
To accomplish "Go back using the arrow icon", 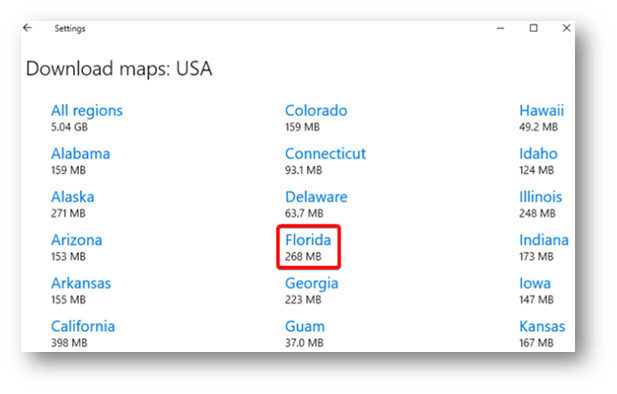I will point(28,28).
